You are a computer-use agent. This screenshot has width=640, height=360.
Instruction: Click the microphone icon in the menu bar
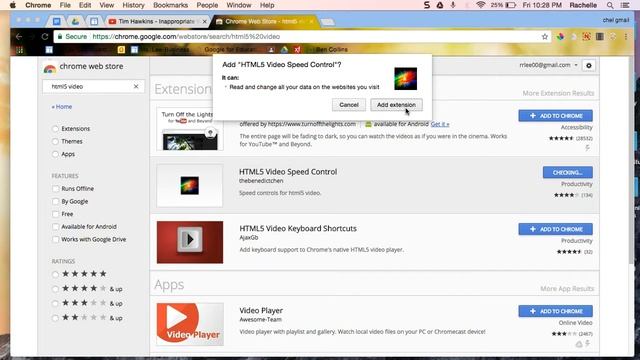[453, 5]
